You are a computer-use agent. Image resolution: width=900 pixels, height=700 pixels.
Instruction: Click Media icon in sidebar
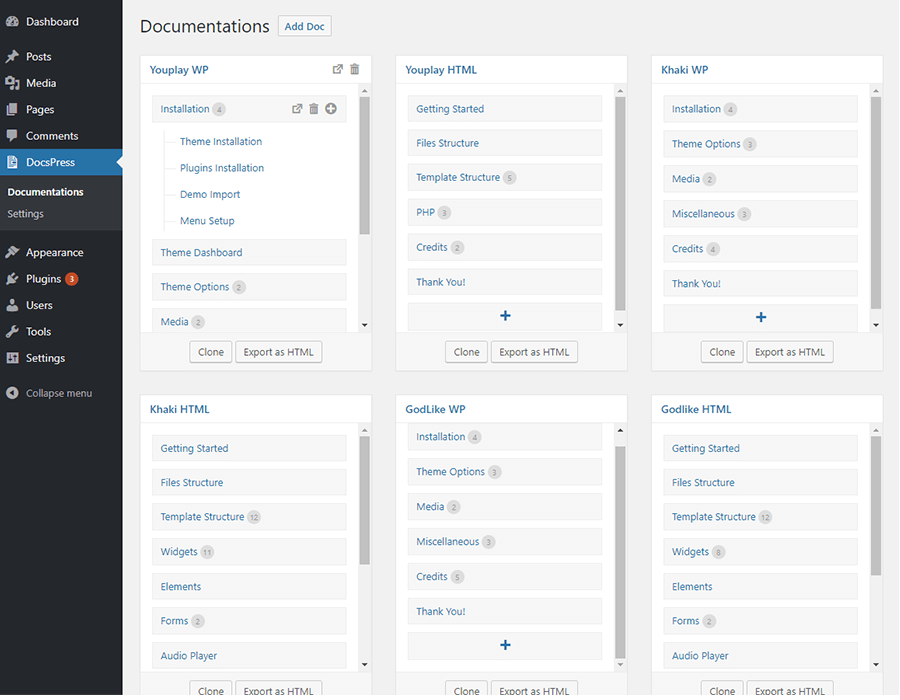[12, 83]
